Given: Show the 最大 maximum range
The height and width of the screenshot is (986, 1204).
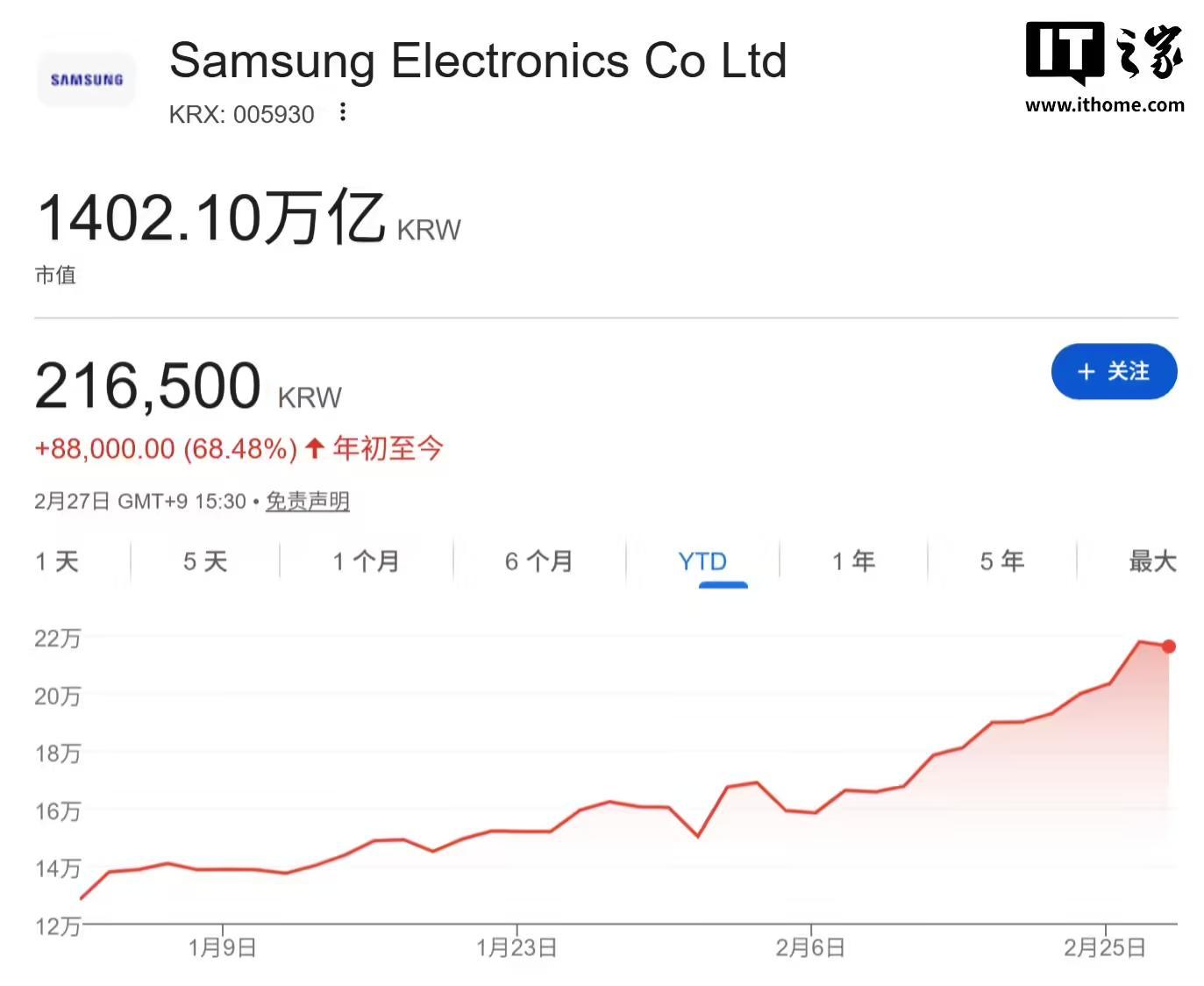Looking at the screenshot, I should (x=1152, y=561).
